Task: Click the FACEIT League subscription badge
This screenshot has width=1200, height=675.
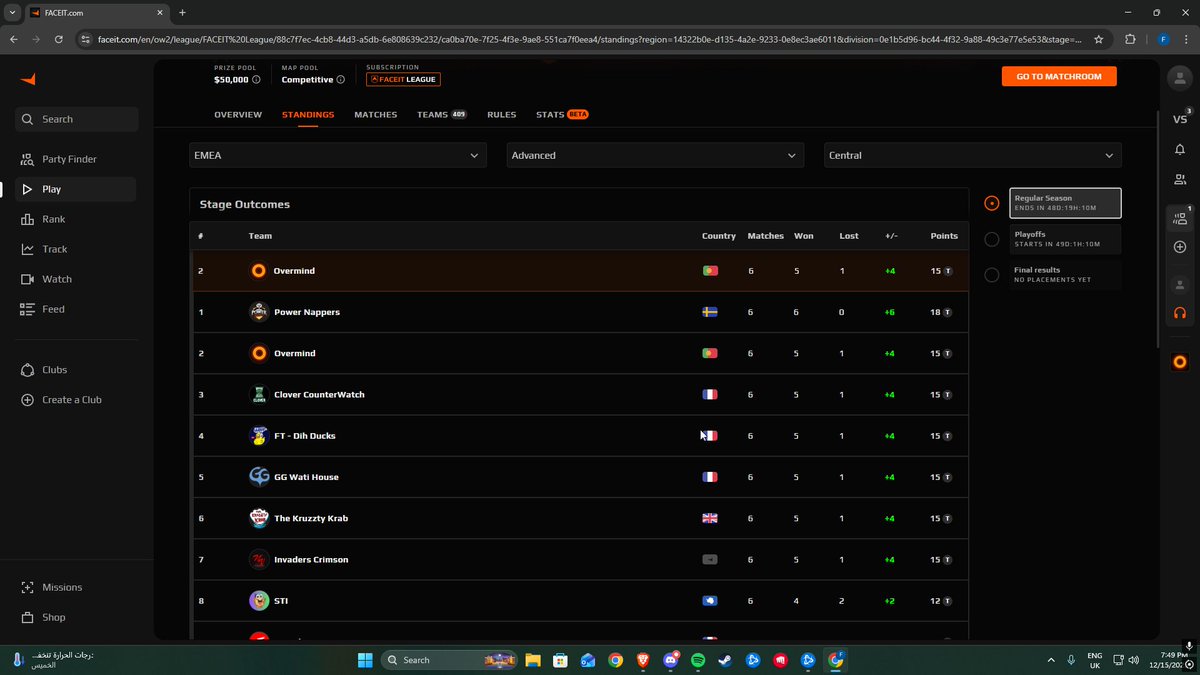Action: [x=403, y=79]
